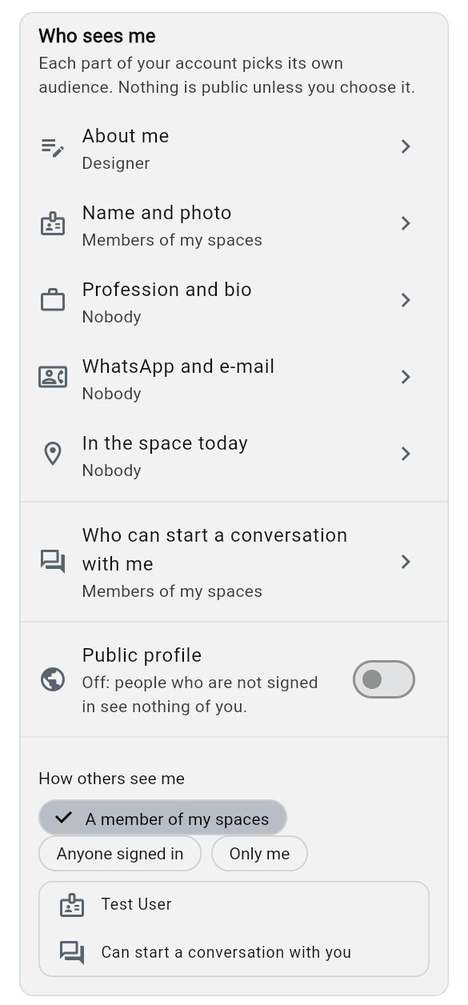
Task: Click the location pin icon for In the space today
Action: (53, 454)
